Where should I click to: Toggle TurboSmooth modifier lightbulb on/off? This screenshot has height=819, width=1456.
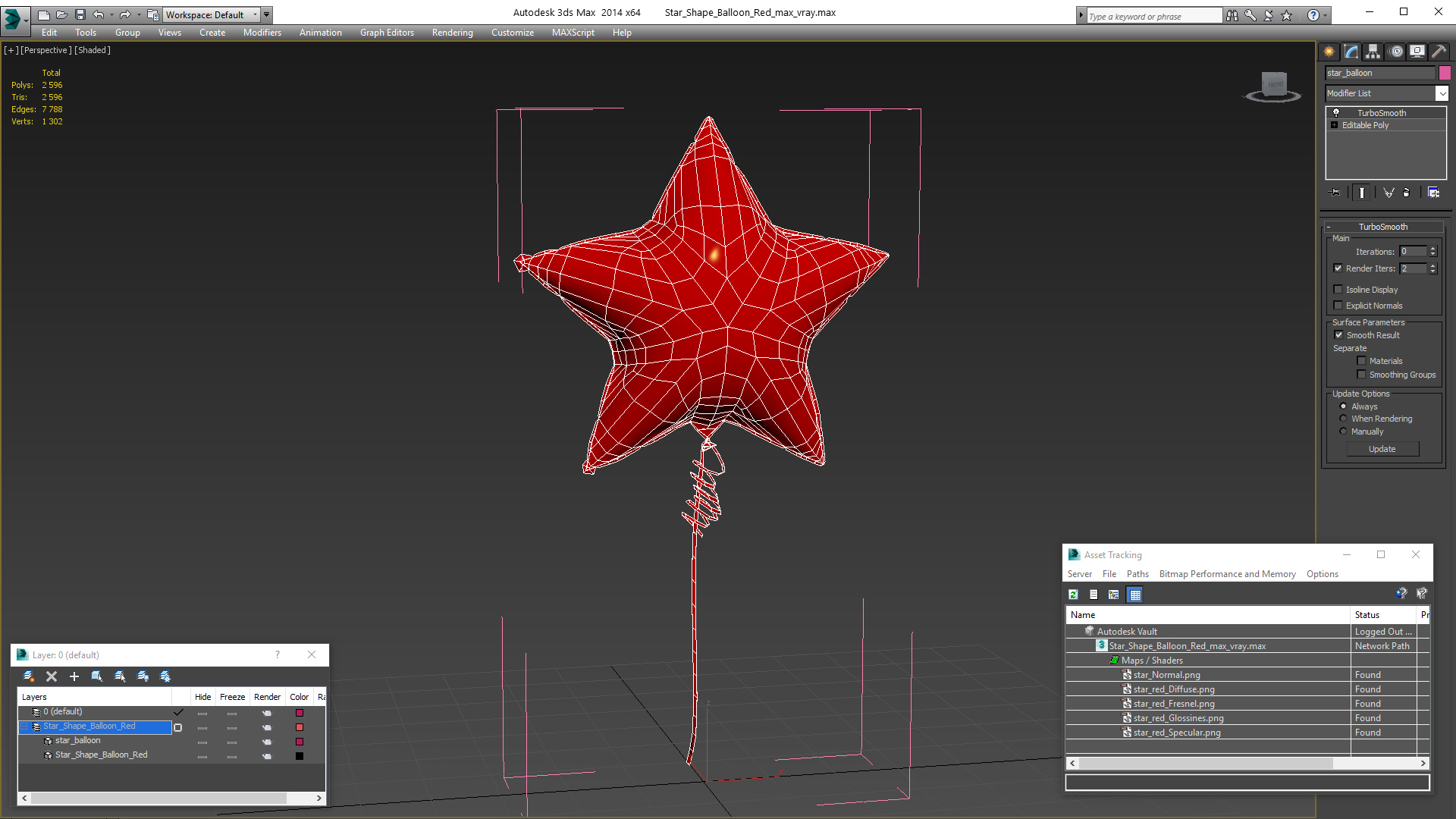(1336, 112)
